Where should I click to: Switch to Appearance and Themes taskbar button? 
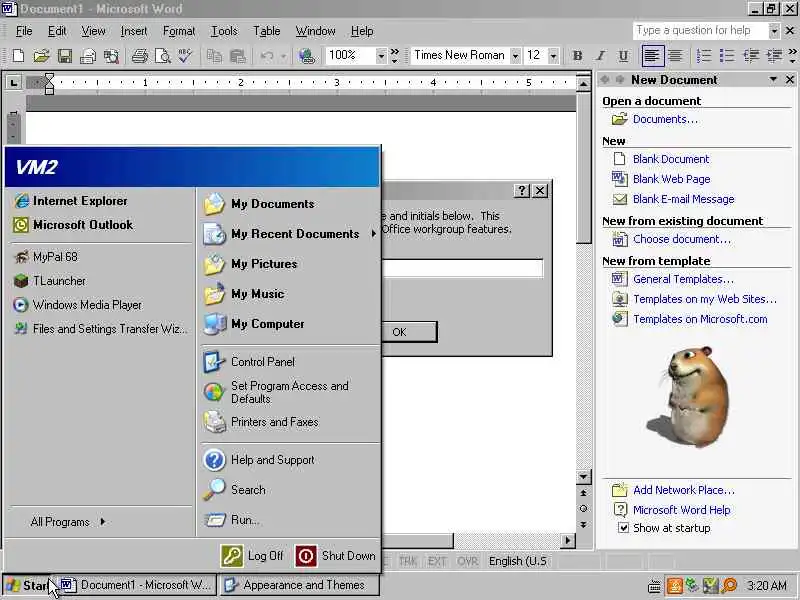299,585
